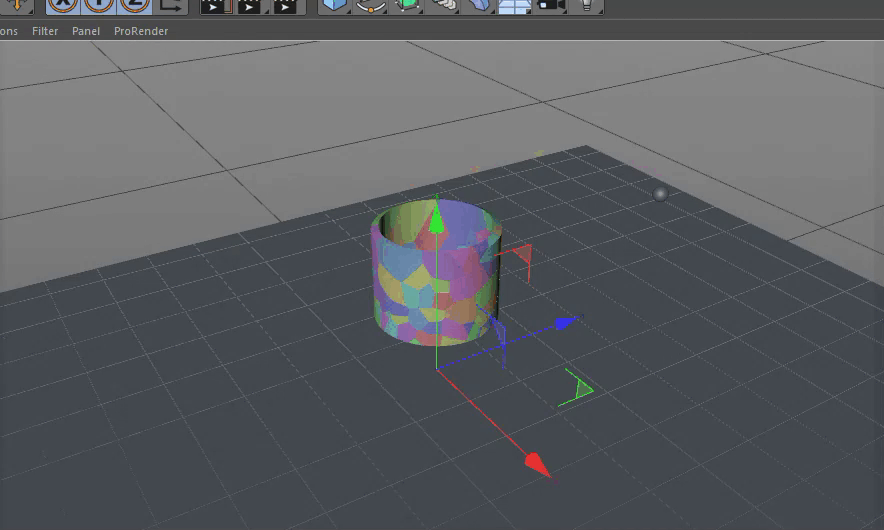Open the partially visible Options menu

click(x=8, y=31)
